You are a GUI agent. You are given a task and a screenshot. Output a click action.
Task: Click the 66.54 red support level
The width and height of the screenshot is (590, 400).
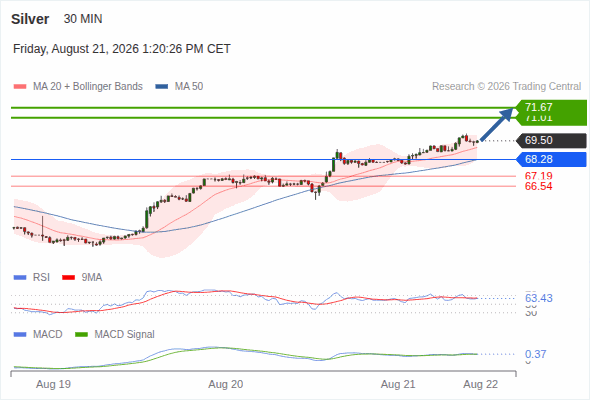538,186
